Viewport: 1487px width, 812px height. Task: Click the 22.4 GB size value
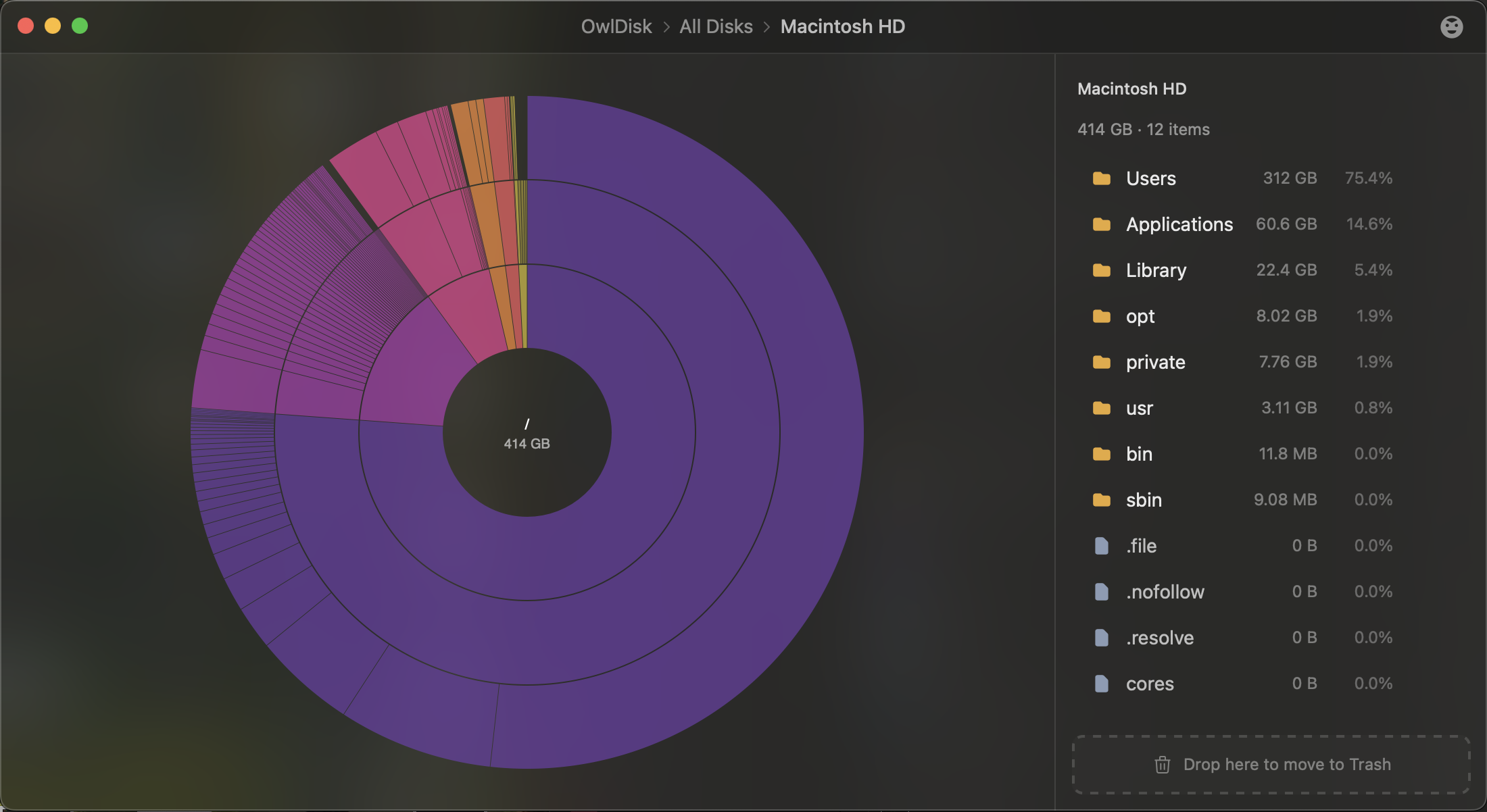[x=1286, y=270]
